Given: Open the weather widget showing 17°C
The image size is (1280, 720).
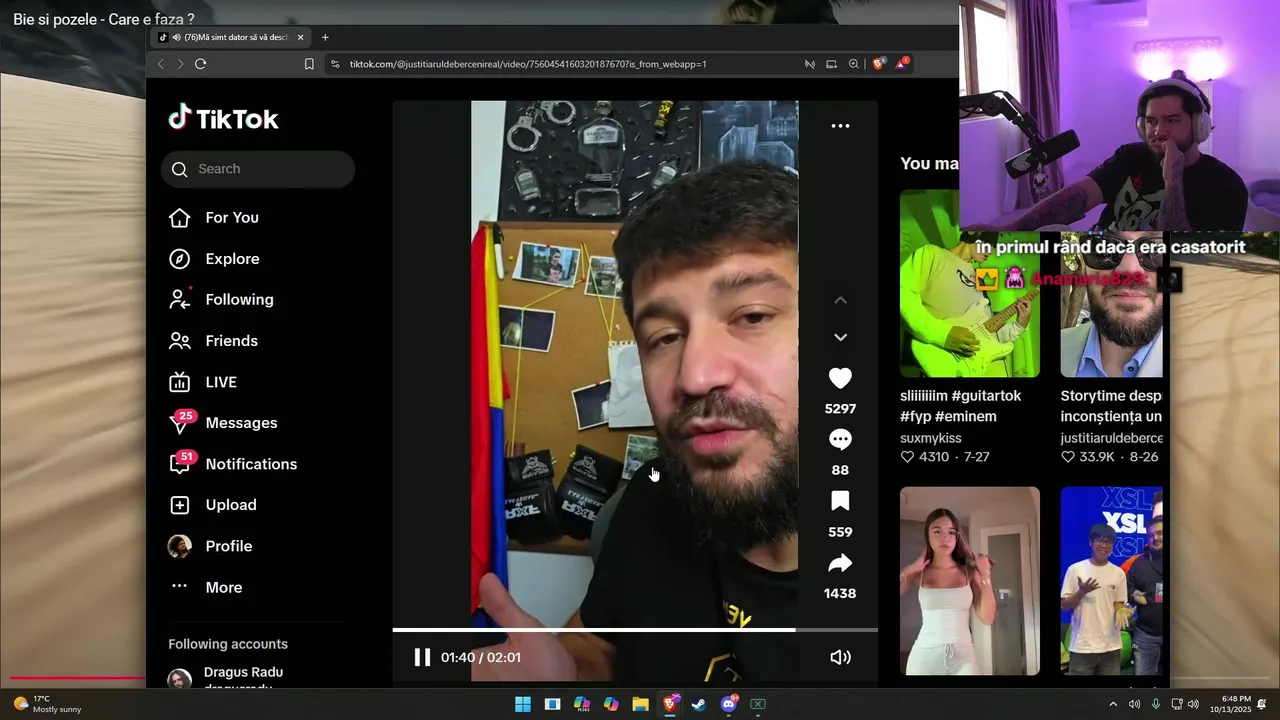Looking at the screenshot, I should (x=47, y=704).
